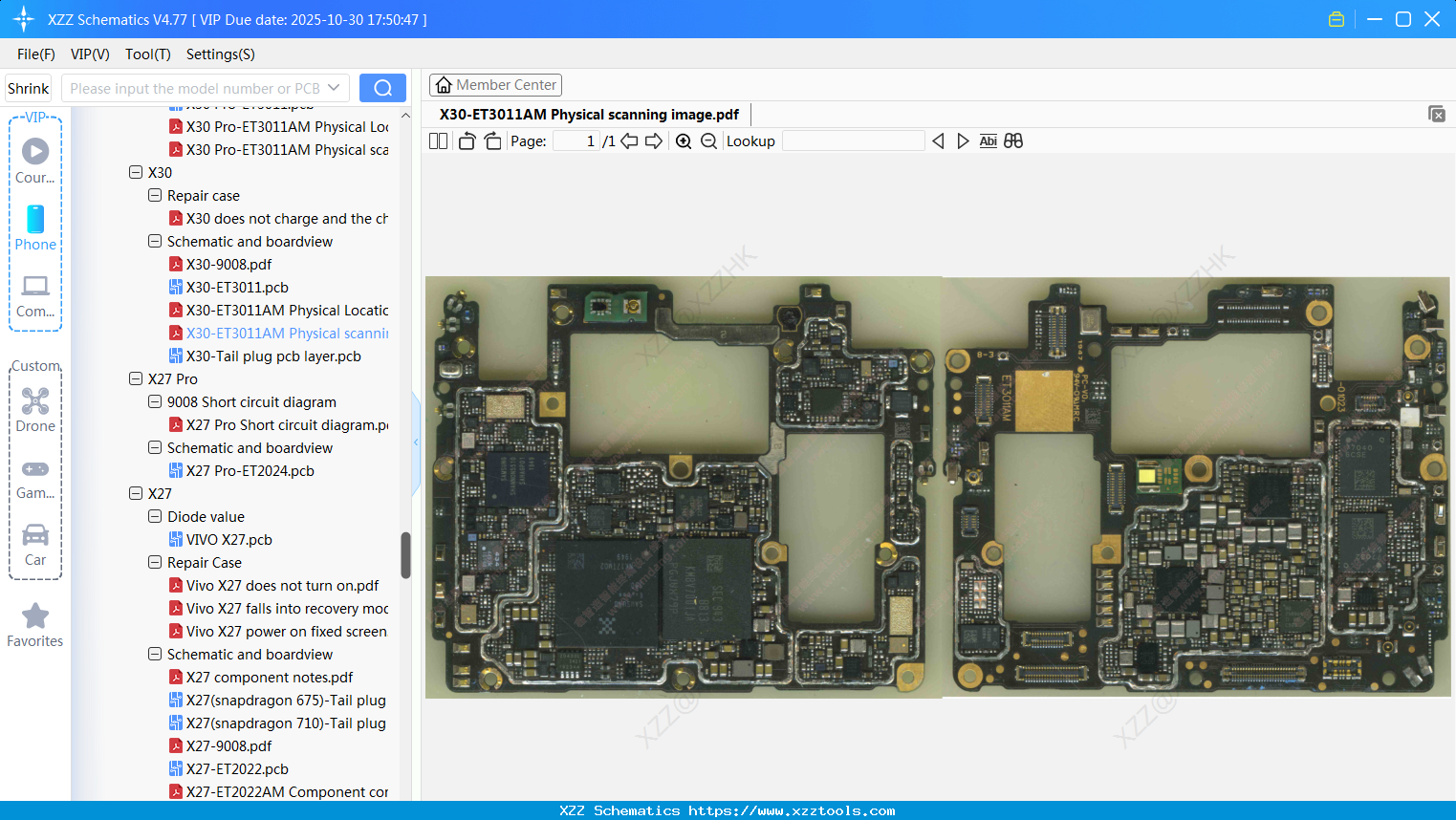Rotate the page counterclockwise
The image size is (1456, 820).
467,141
